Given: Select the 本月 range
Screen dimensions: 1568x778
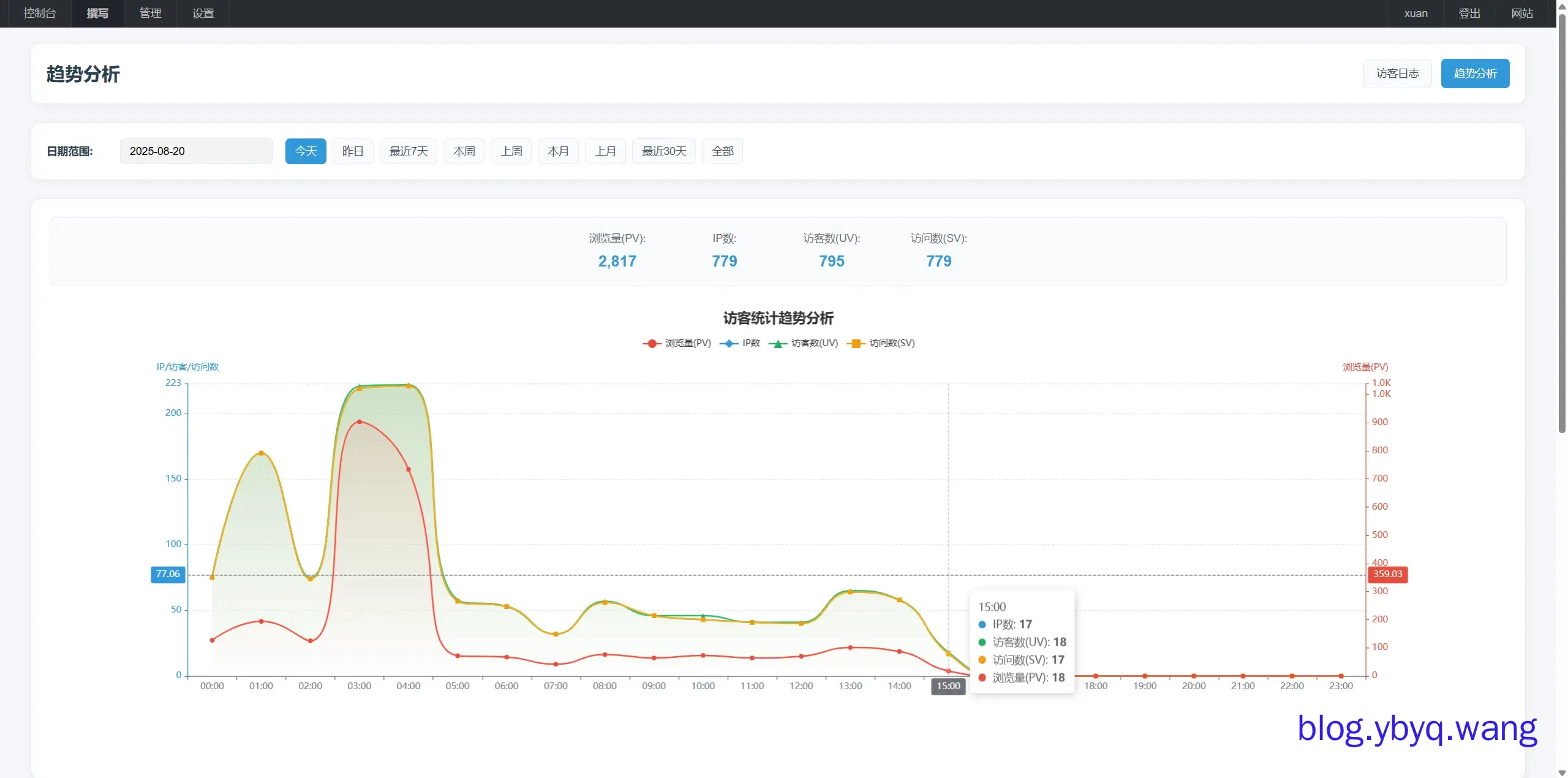Looking at the screenshot, I should pyautogui.click(x=558, y=151).
